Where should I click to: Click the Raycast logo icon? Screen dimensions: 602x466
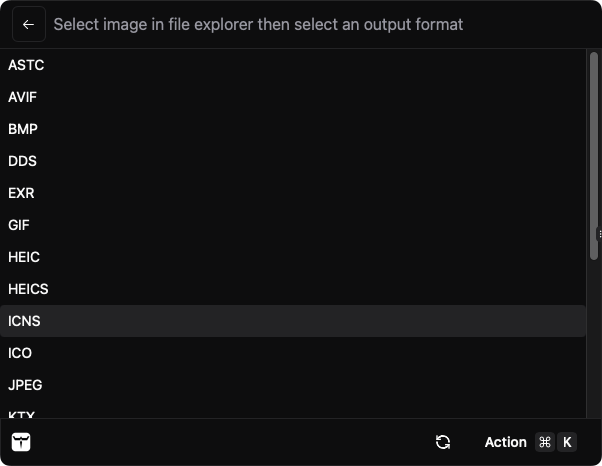click(21, 442)
